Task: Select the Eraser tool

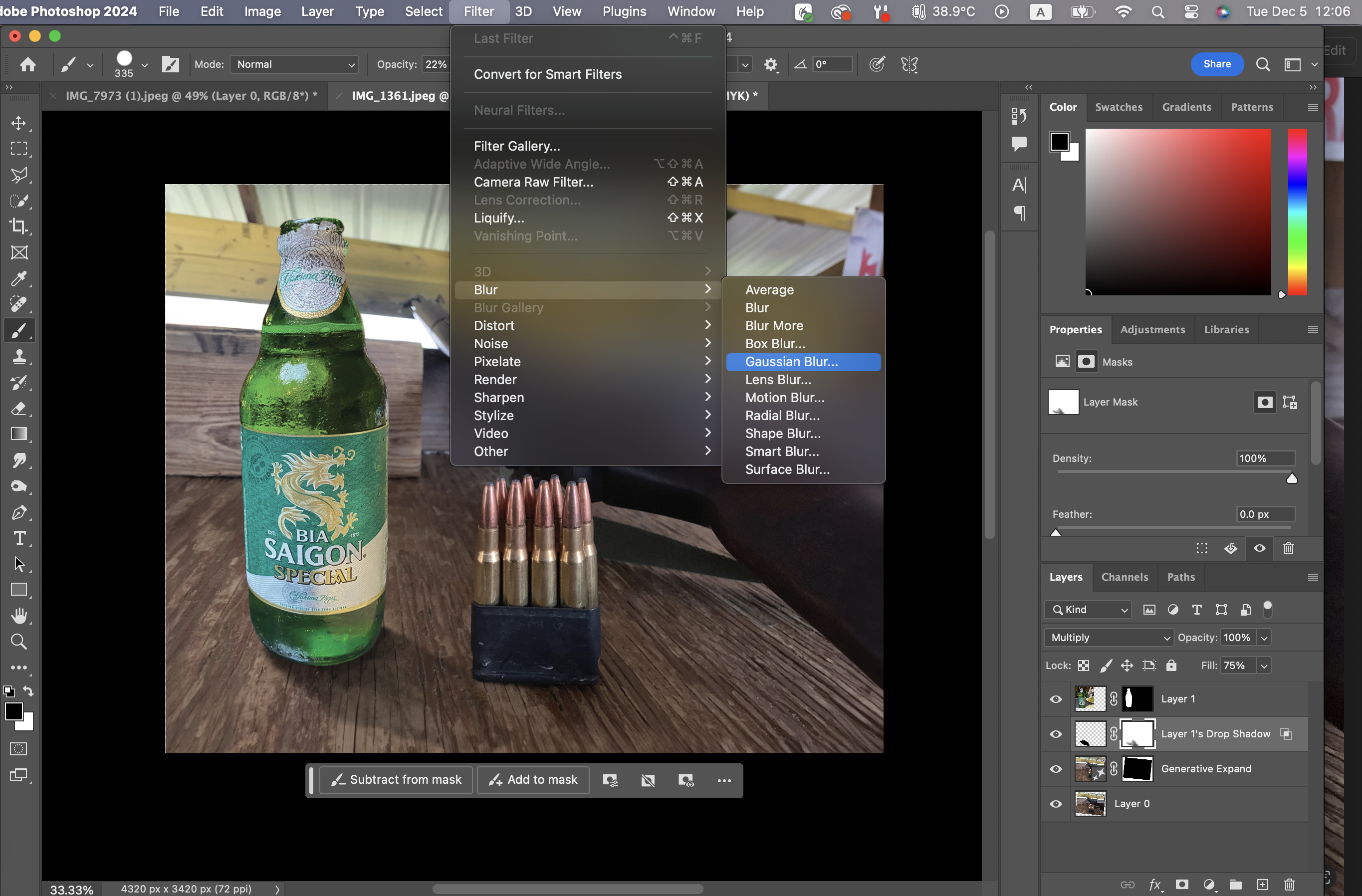Action: [x=19, y=409]
